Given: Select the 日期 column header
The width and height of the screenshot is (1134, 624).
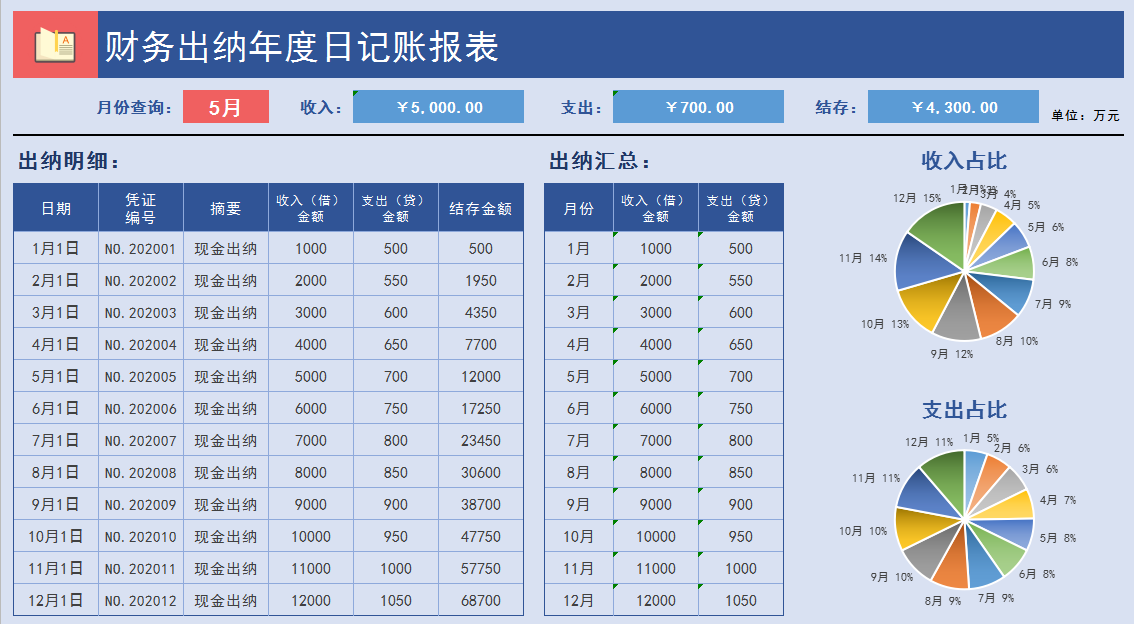Looking at the screenshot, I should tap(56, 208).
